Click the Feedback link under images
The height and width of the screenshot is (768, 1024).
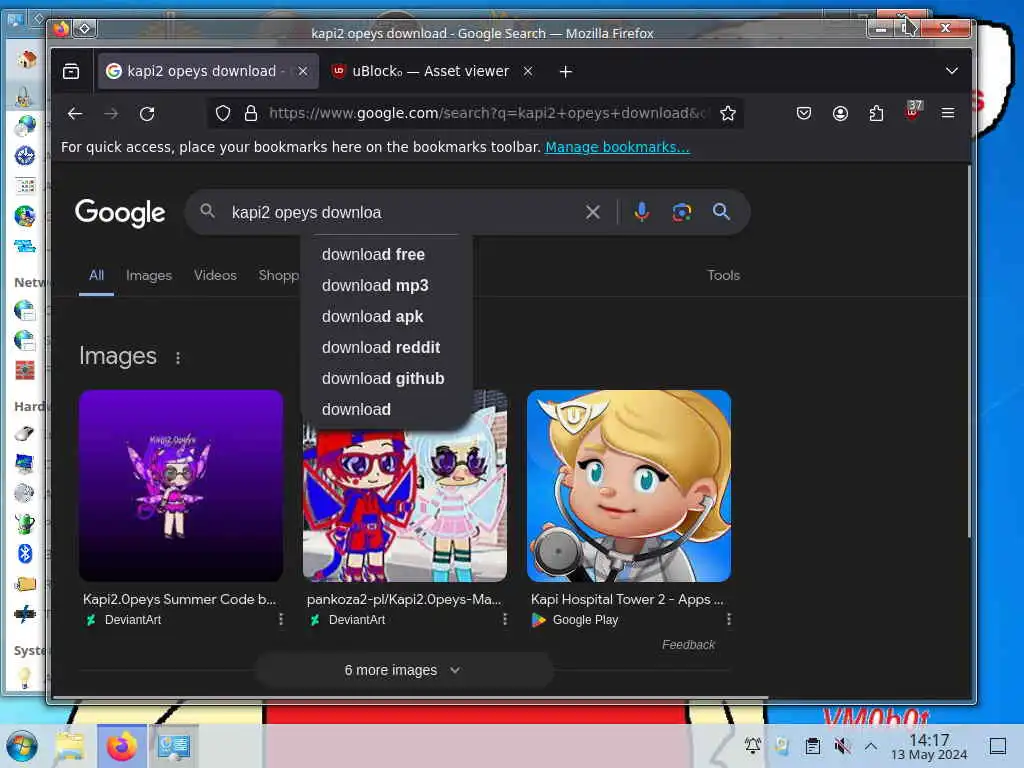pyautogui.click(x=688, y=645)
